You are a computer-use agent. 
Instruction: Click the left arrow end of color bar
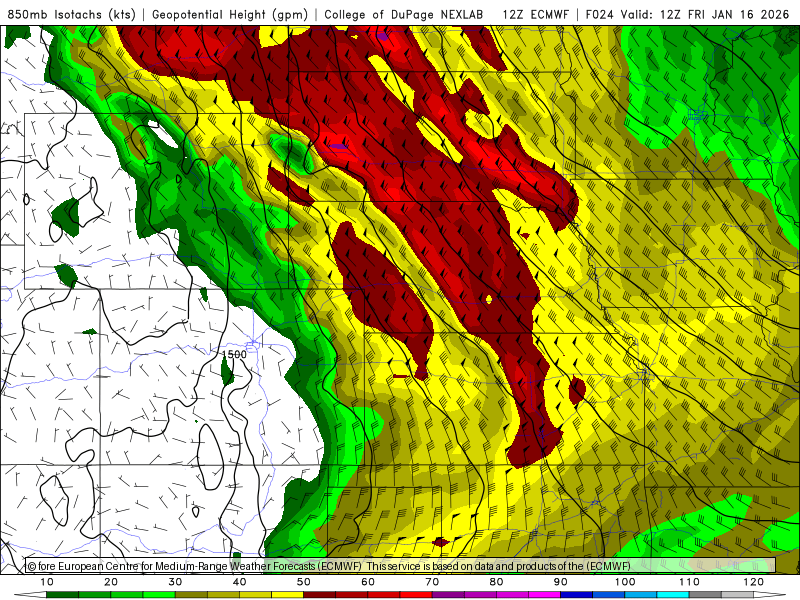[30, 595]
